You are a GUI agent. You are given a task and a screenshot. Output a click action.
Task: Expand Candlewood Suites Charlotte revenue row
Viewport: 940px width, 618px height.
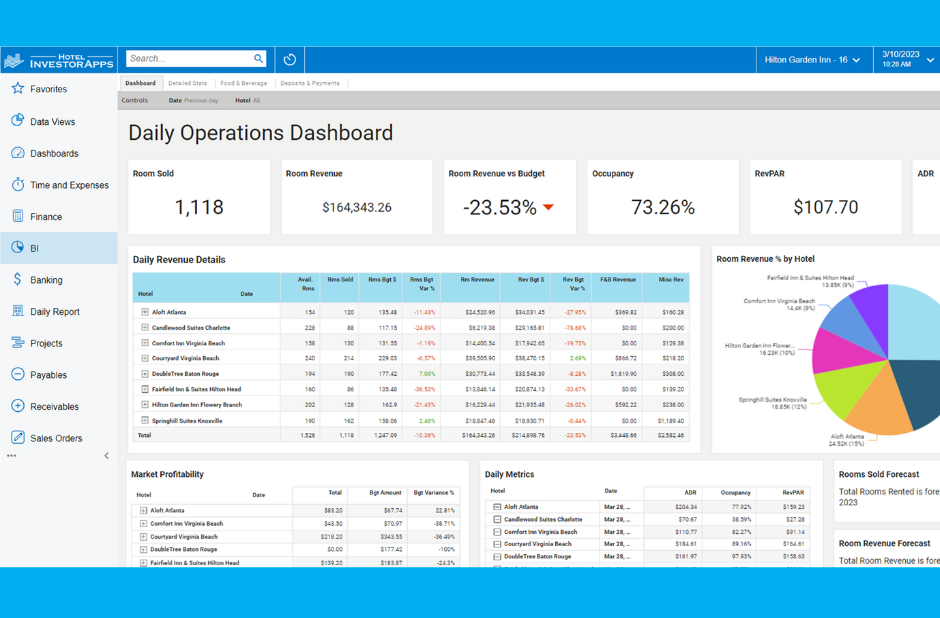tap(144, 327)
